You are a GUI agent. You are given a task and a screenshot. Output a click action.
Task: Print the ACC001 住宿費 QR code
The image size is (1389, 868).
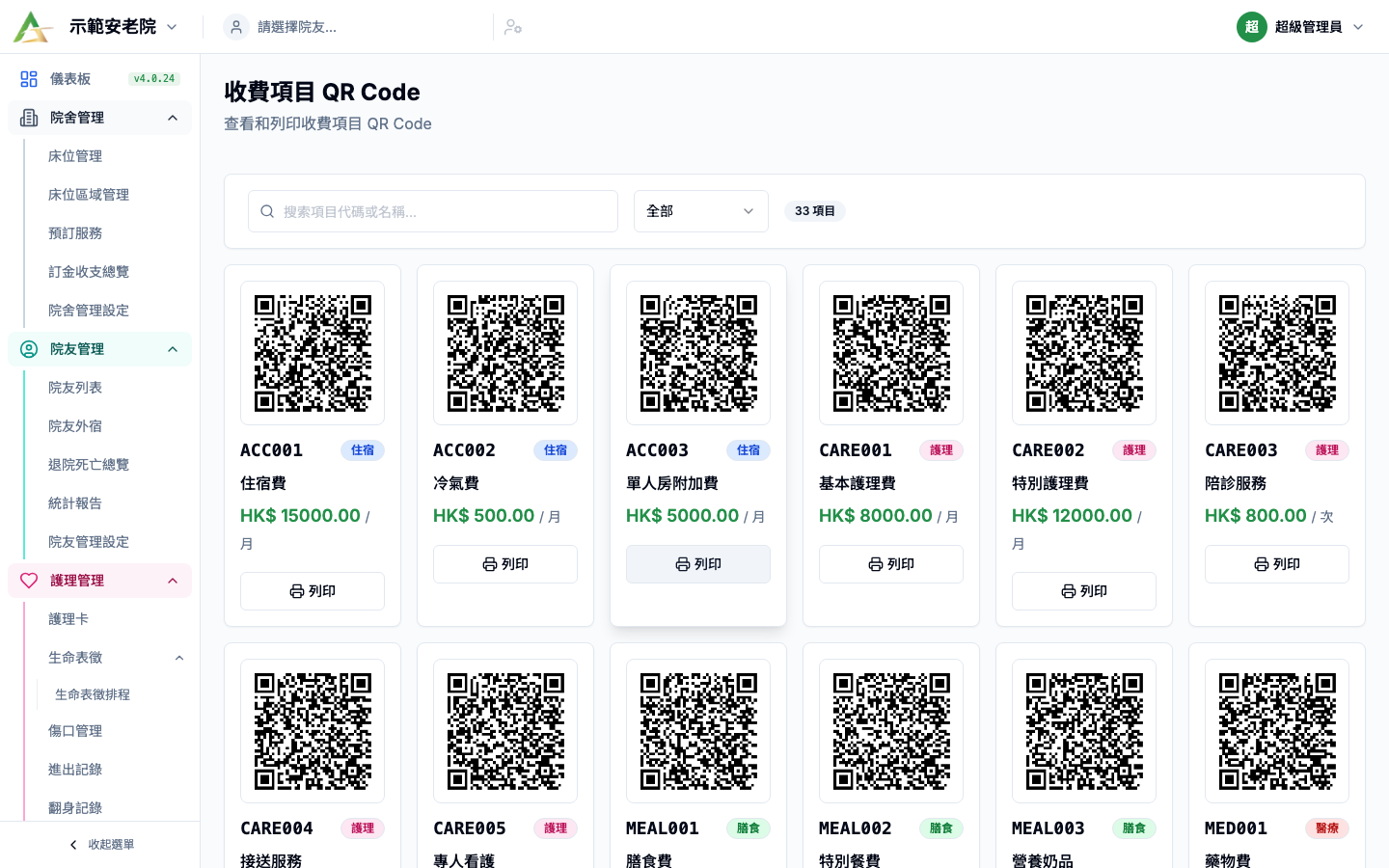(x=313, y=591)
